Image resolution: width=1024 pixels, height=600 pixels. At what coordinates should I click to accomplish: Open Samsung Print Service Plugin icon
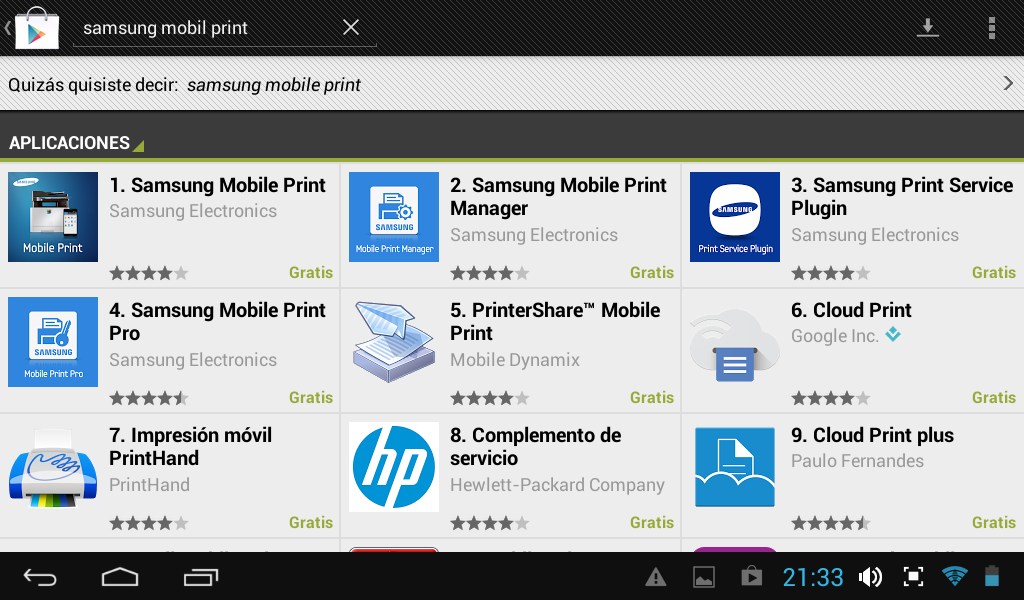(735, 217)
